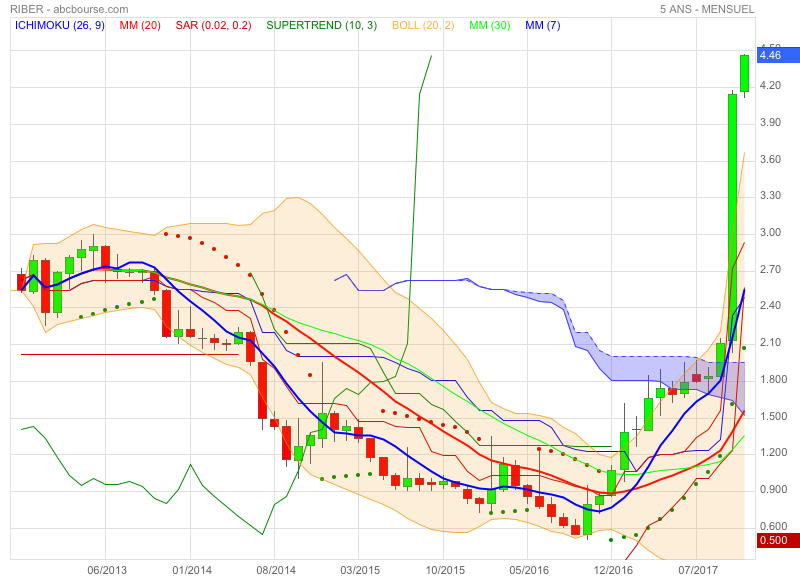Click the 3.00 price axis label

770,232
